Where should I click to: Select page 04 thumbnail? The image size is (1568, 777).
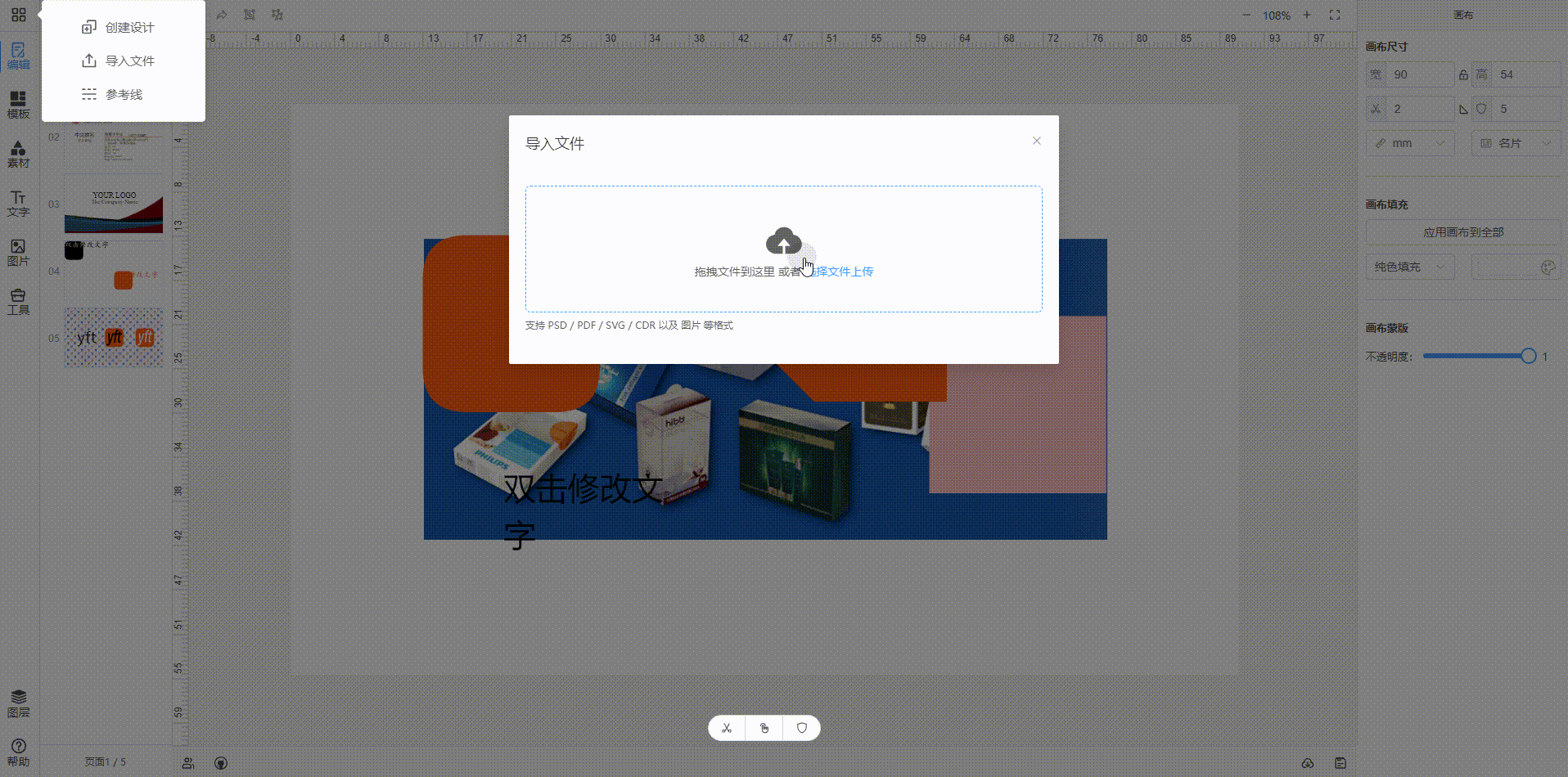[x=114, y=271]
